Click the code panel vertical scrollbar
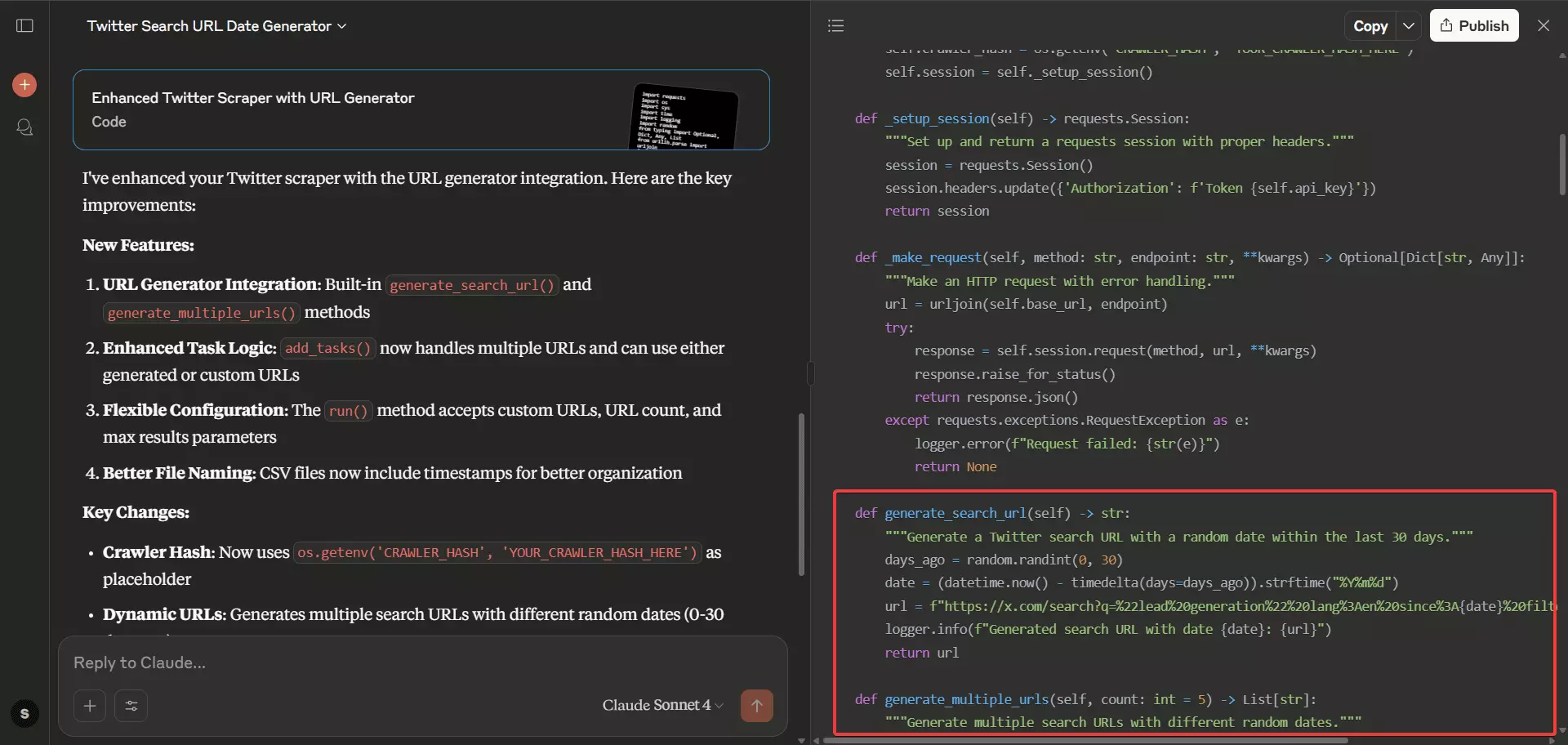The width and height of the screenshot is (1568, 745). pyautogui.click(x=1562, y=164)
